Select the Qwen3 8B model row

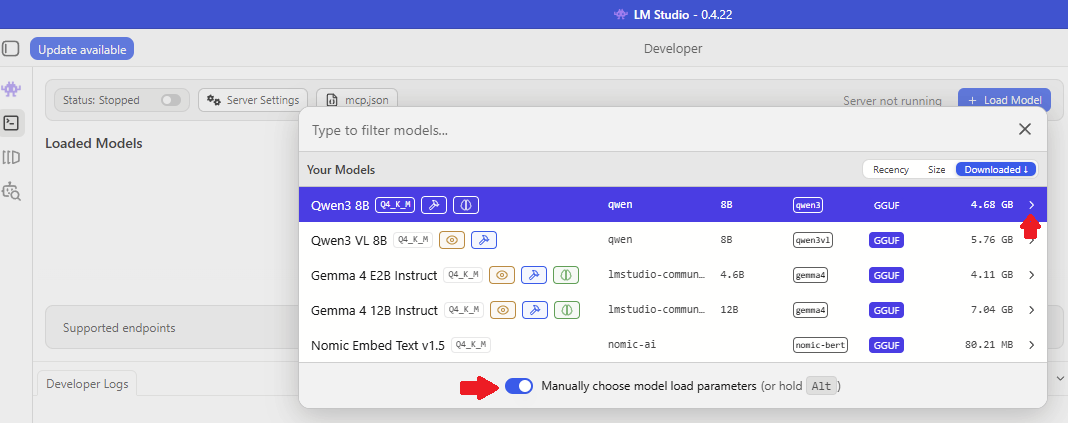coord(672,204)
